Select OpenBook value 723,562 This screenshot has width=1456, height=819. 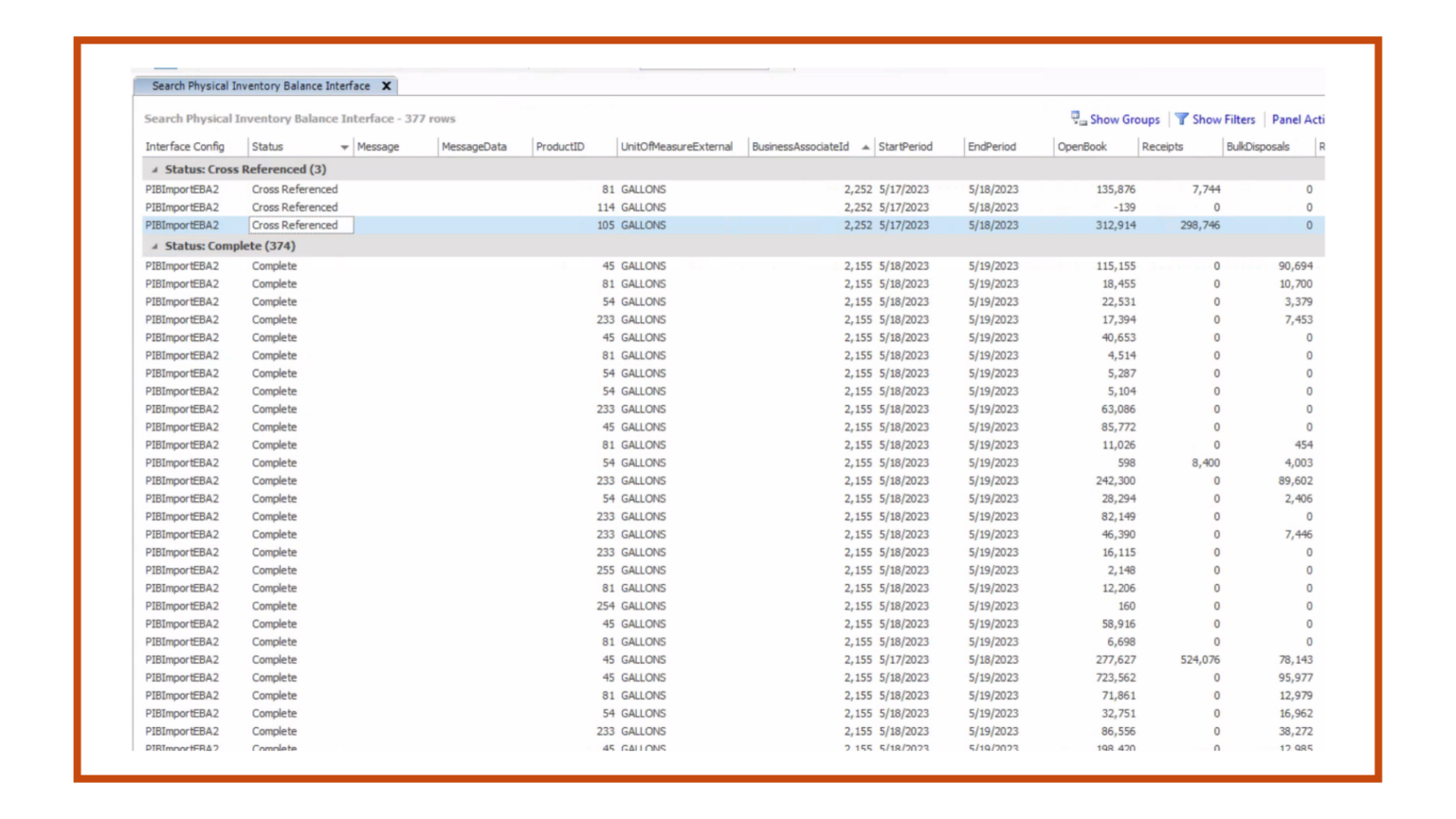tap(1116, 679)
